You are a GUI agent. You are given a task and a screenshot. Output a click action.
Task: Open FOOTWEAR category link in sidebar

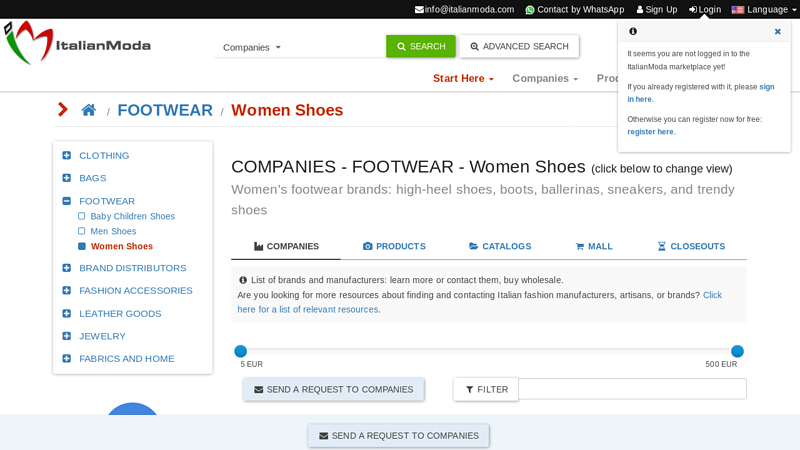(107, 201)
